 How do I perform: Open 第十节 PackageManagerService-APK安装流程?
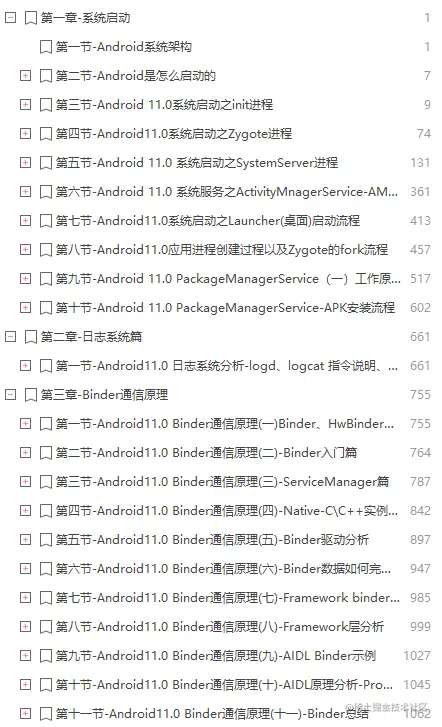pos(225,308)
